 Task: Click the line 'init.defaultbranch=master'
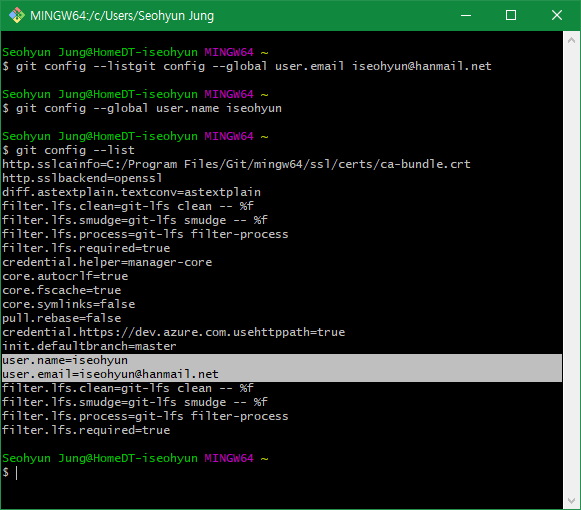coord(89,346)
